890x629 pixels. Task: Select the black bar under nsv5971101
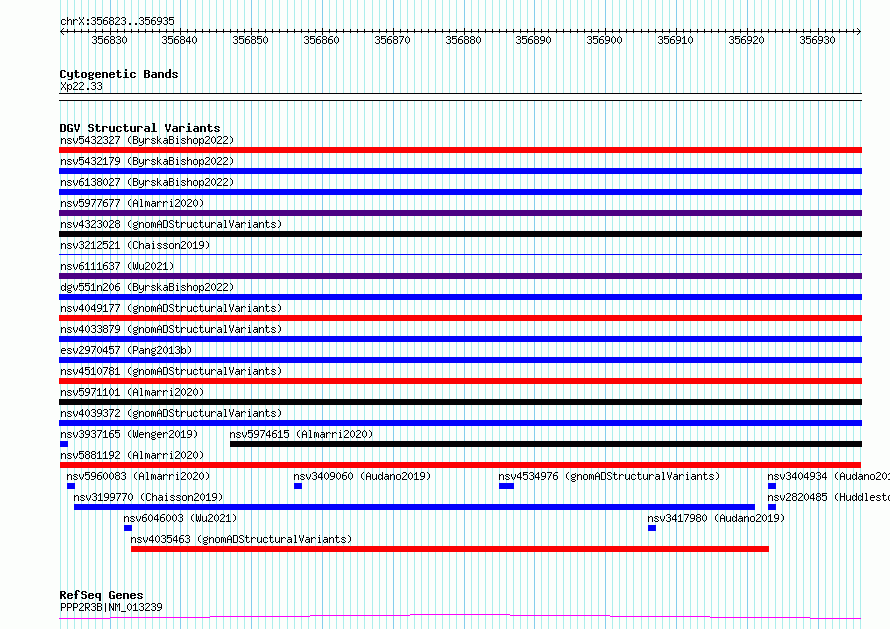coord(460,402)
